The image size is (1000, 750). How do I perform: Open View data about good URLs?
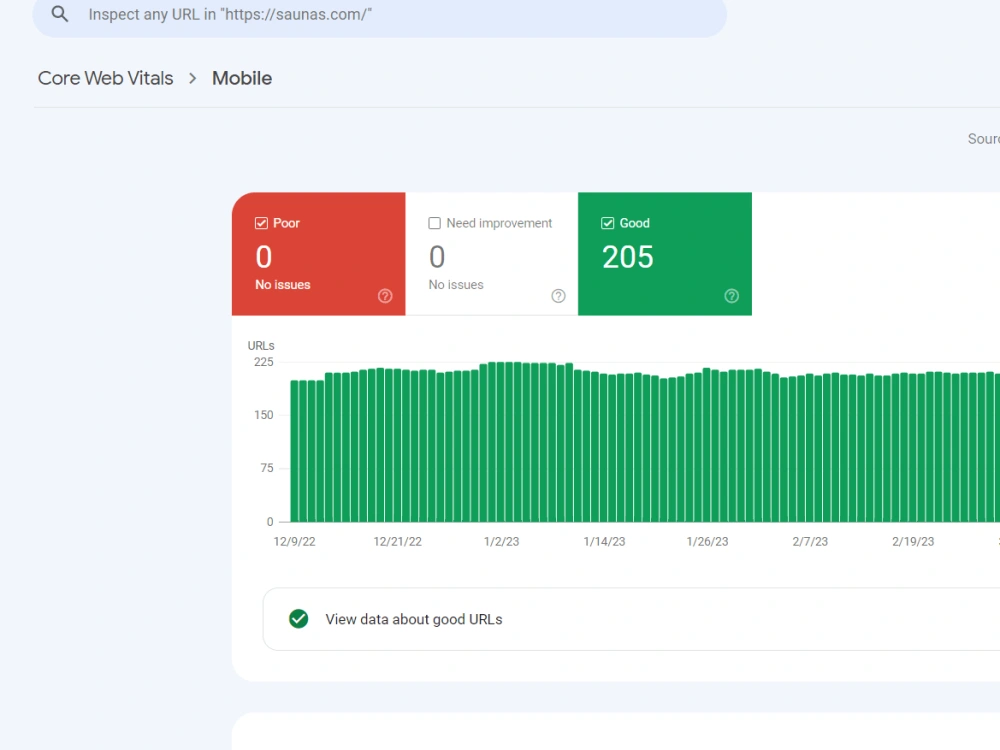point(631,619)
